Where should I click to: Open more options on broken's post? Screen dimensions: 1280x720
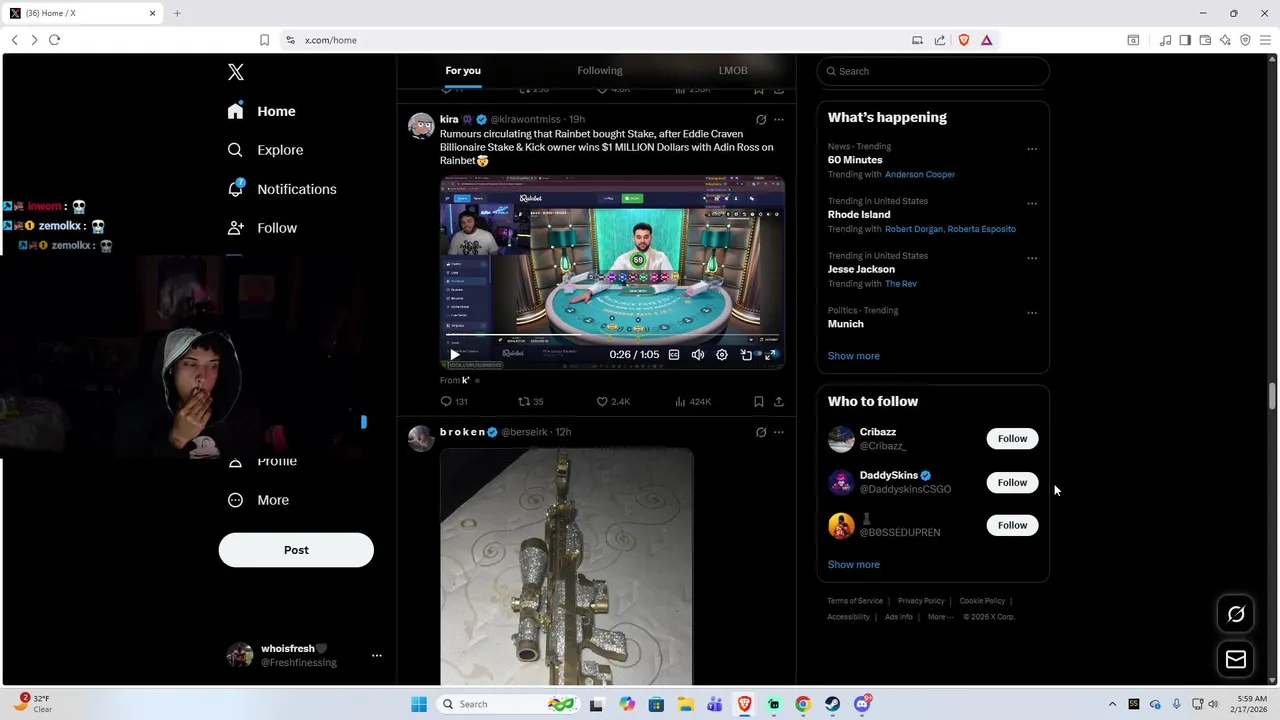pos(779,432)
